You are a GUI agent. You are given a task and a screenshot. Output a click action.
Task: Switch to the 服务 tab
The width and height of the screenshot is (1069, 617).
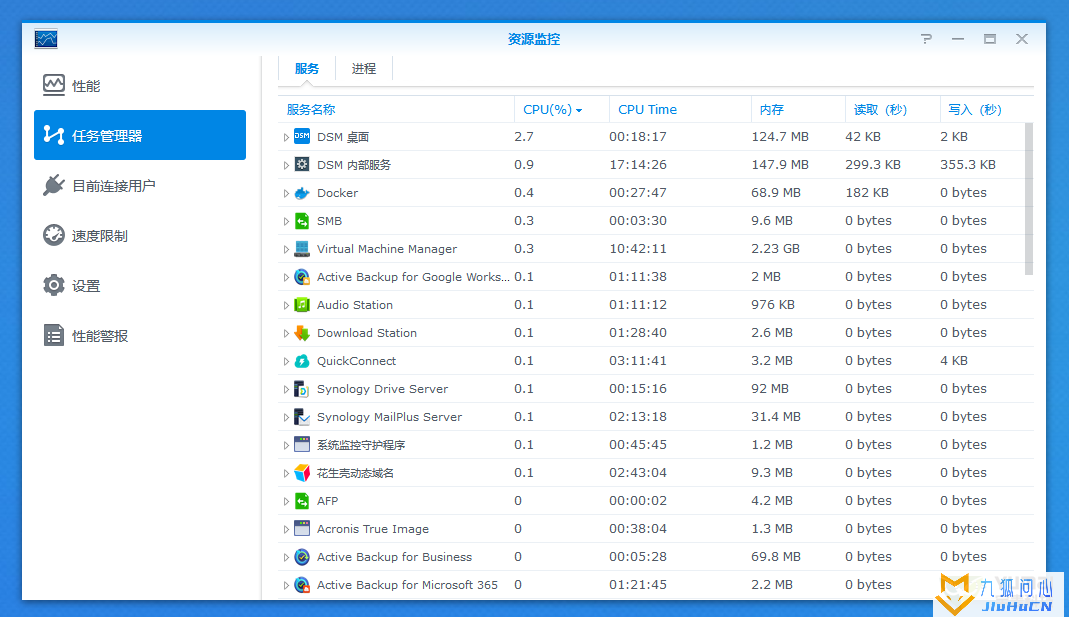click(x=307, y=69)
